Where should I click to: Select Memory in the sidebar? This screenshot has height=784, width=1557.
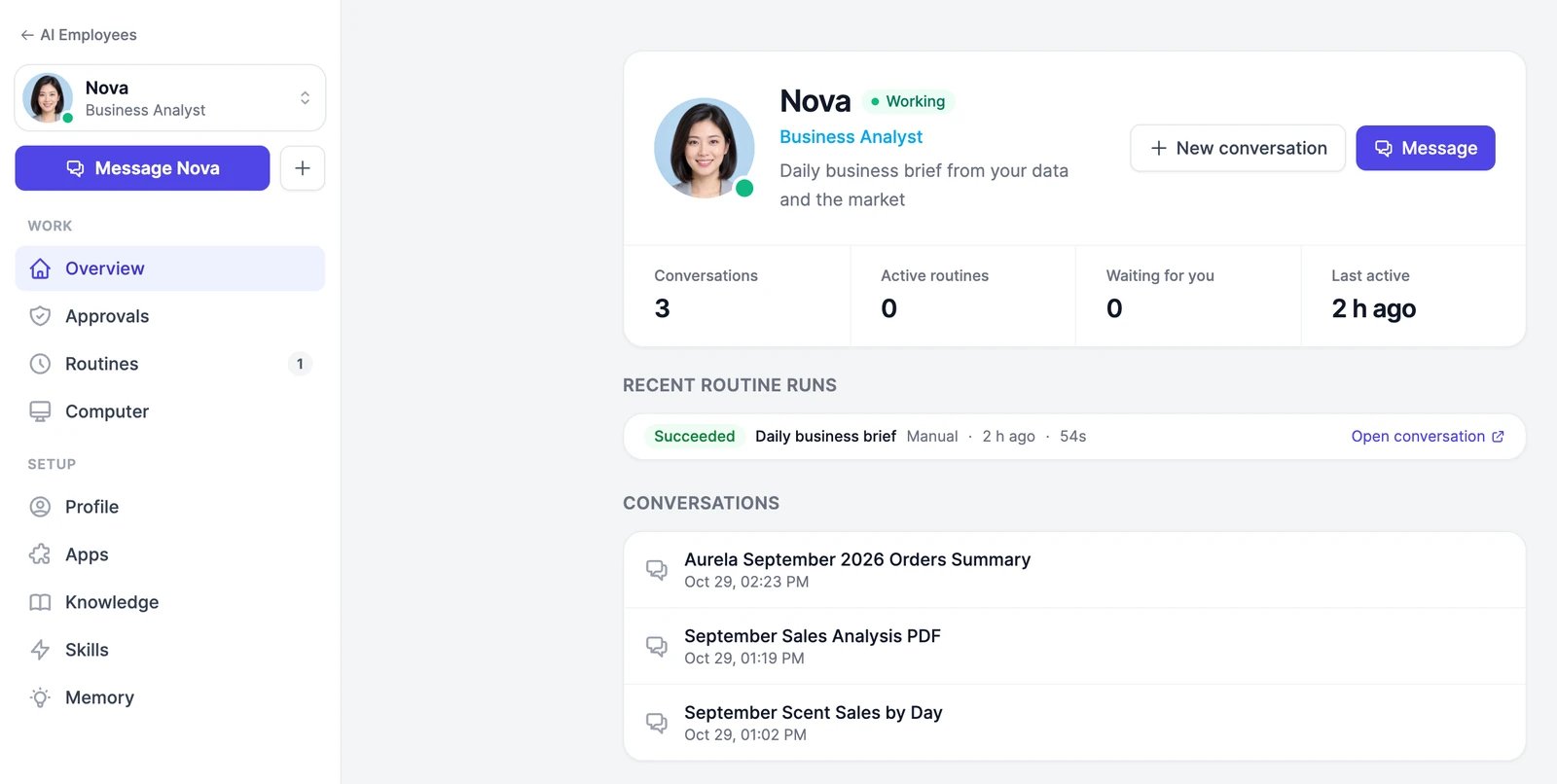click(170, 697)
